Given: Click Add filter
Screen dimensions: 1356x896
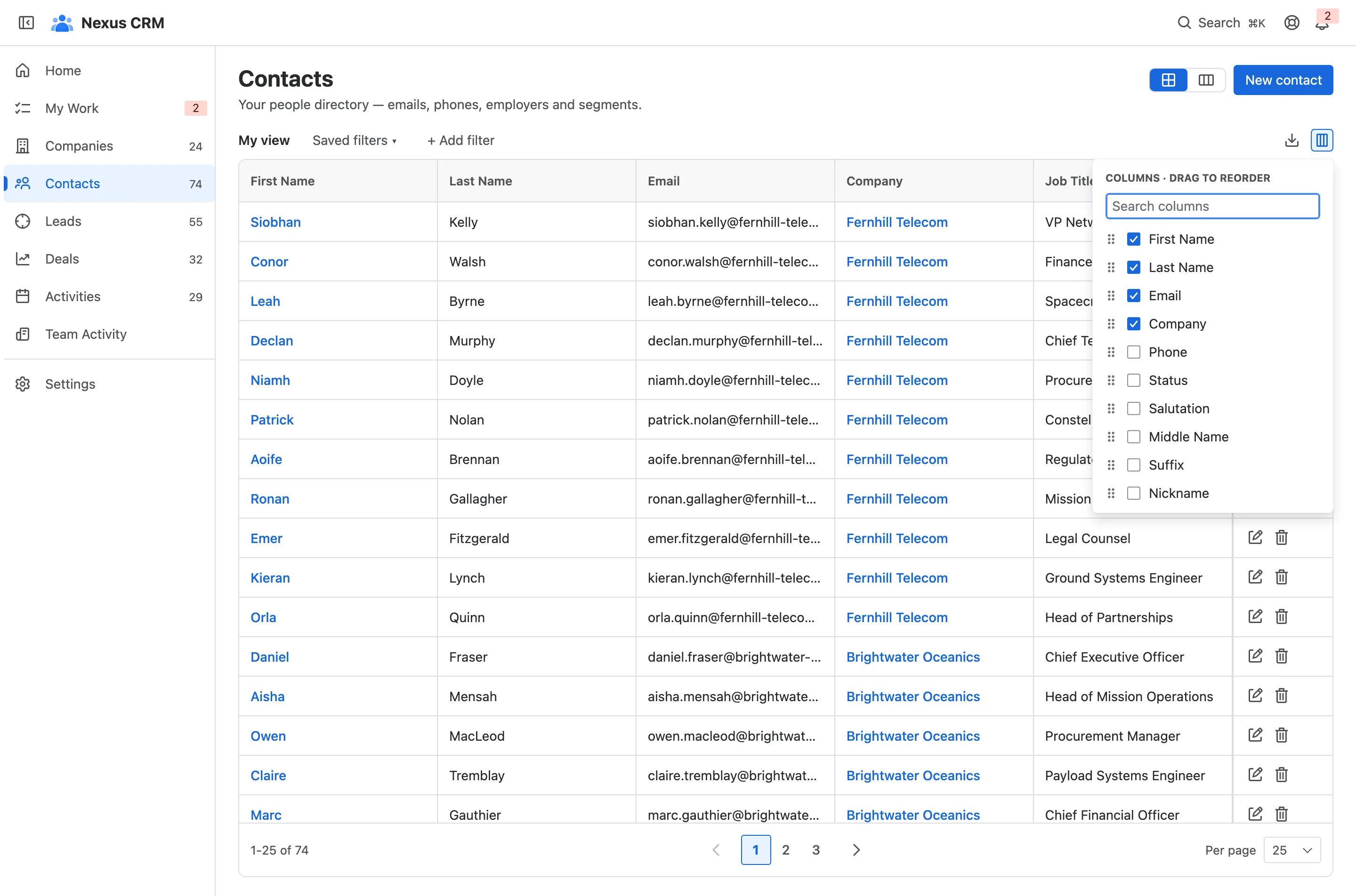Looking at the screenshot, I should pos(461,140).
